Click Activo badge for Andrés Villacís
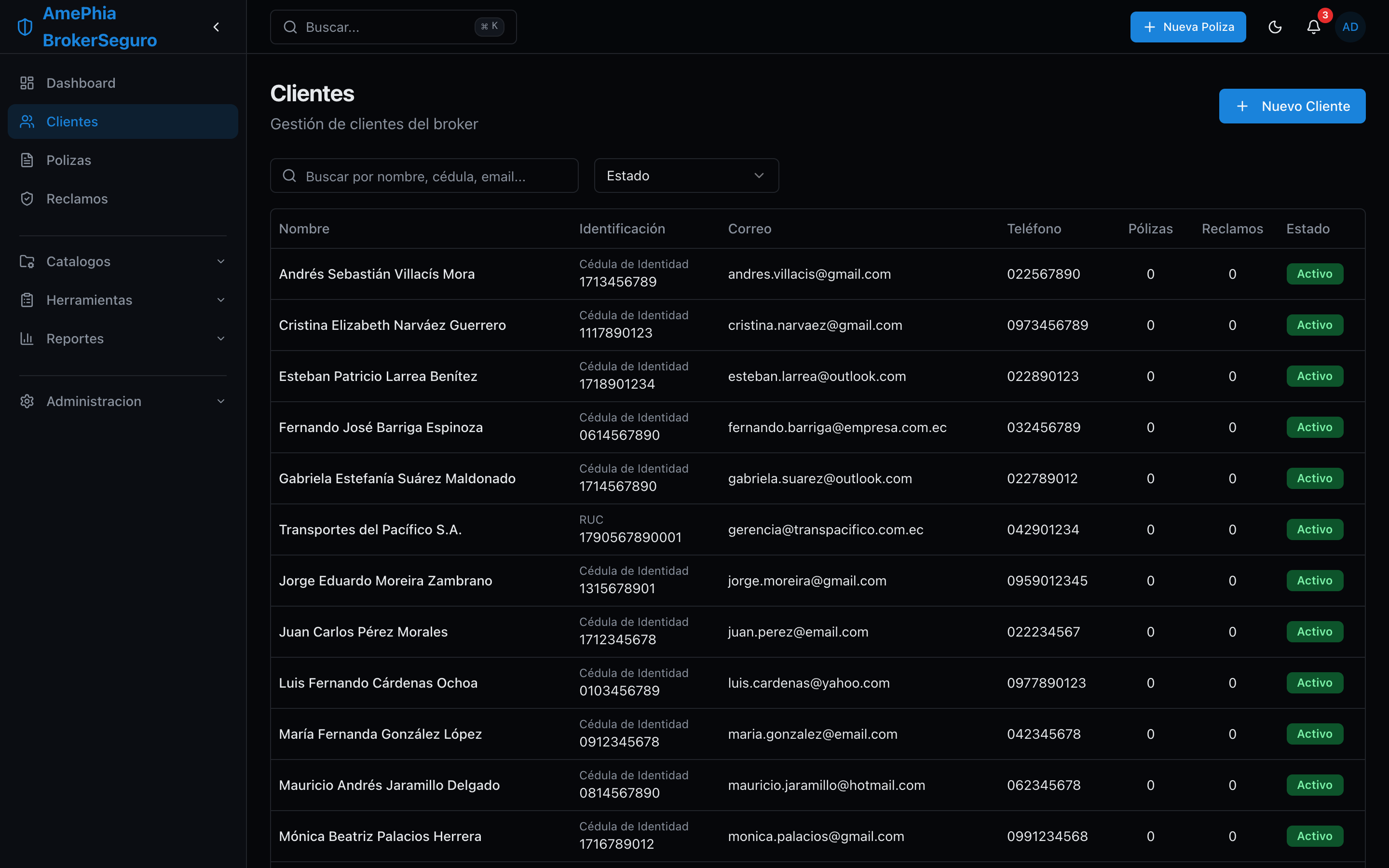The width and height of the screenshot is (1389, 868). (1314, 274)
